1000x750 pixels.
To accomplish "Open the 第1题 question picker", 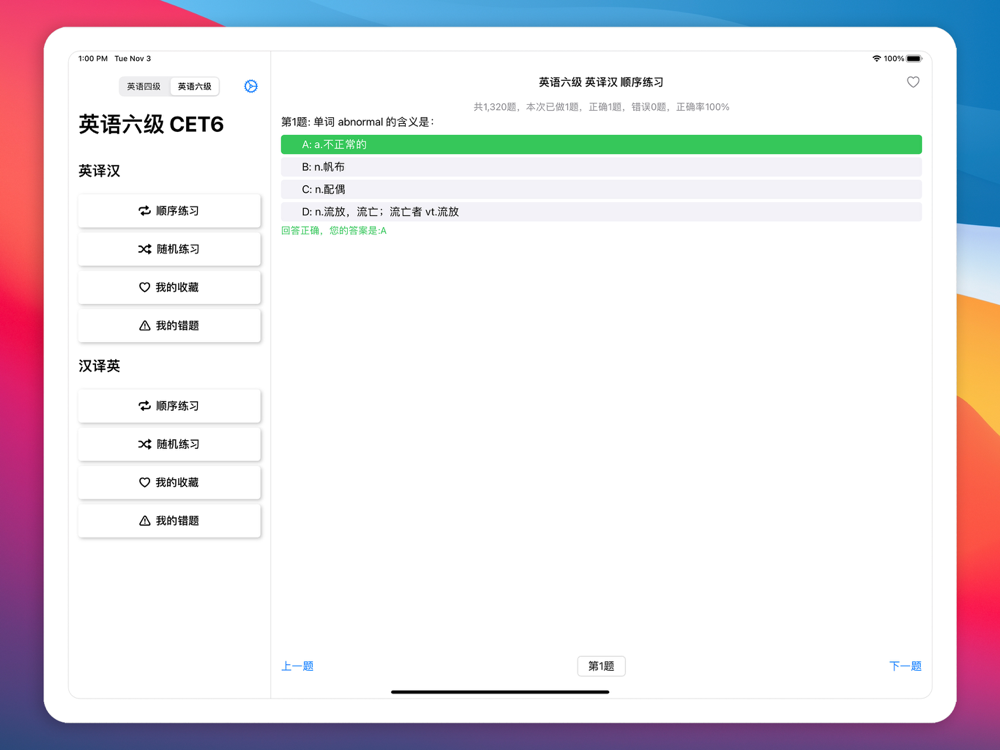I will 601,666.
